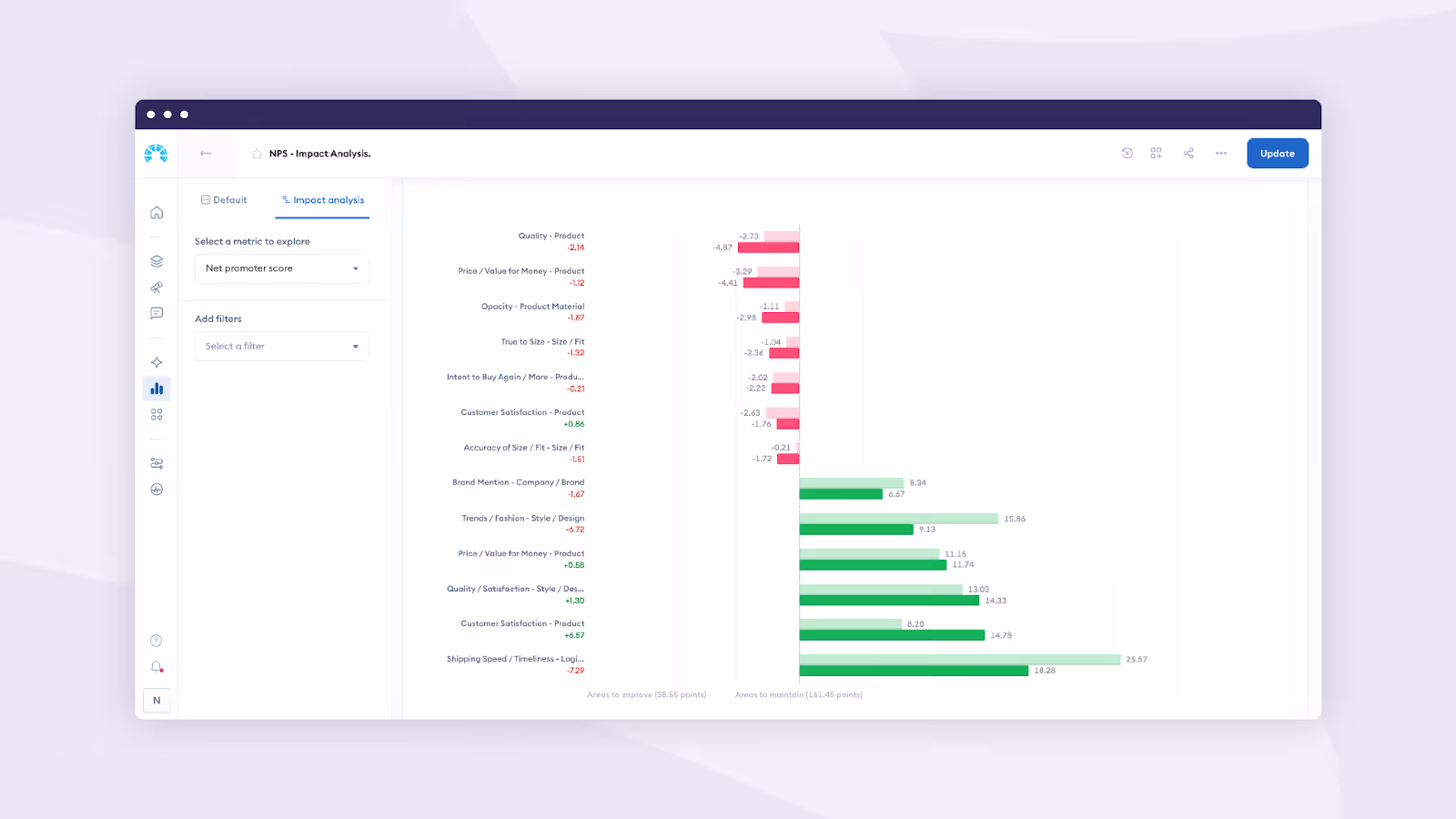Click the light green 25.57 Shipping Speed bar
The image size is (1456, 819).
[x=960, y=660]
